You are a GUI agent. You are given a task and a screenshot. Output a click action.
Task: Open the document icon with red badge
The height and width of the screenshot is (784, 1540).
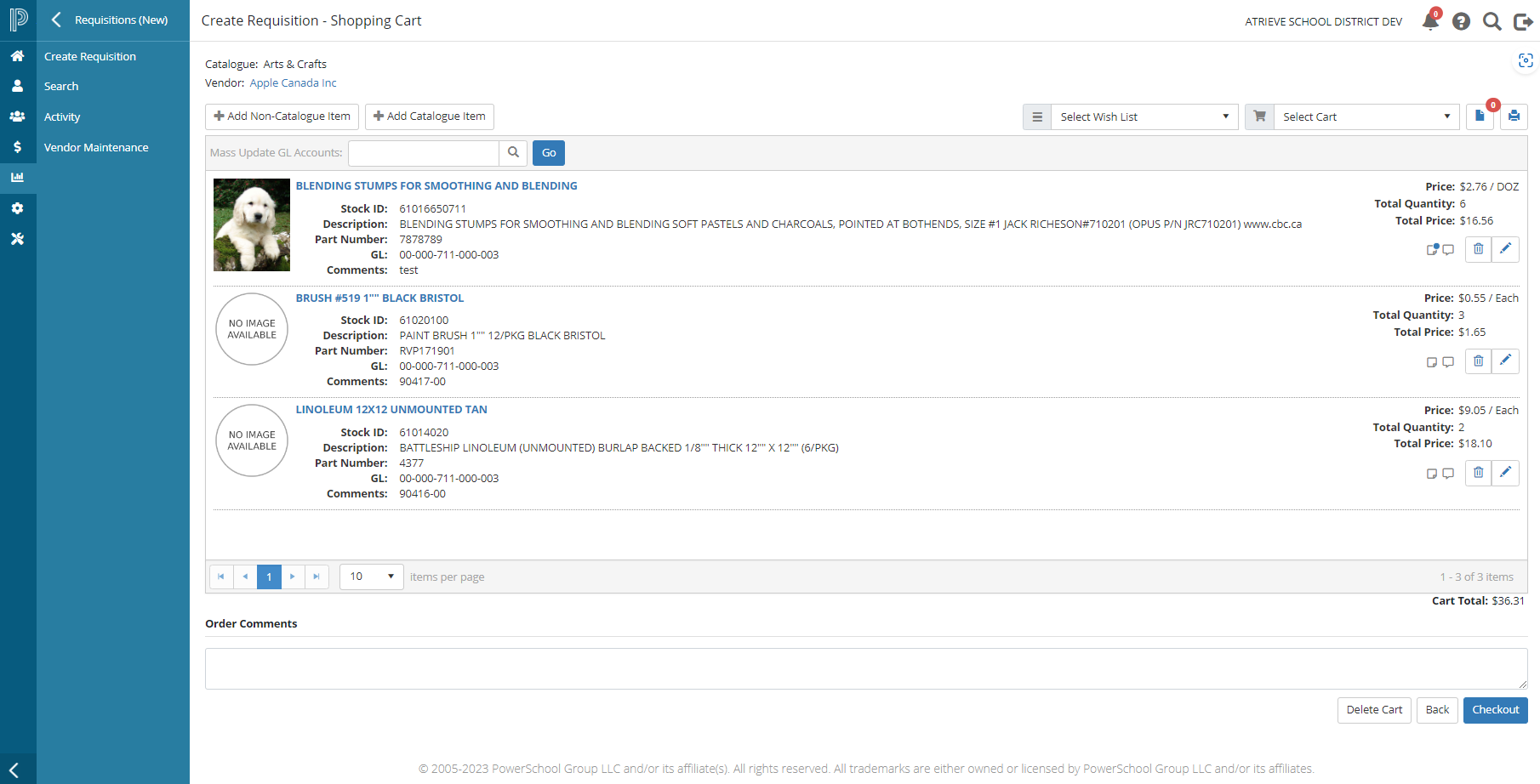1480,116
